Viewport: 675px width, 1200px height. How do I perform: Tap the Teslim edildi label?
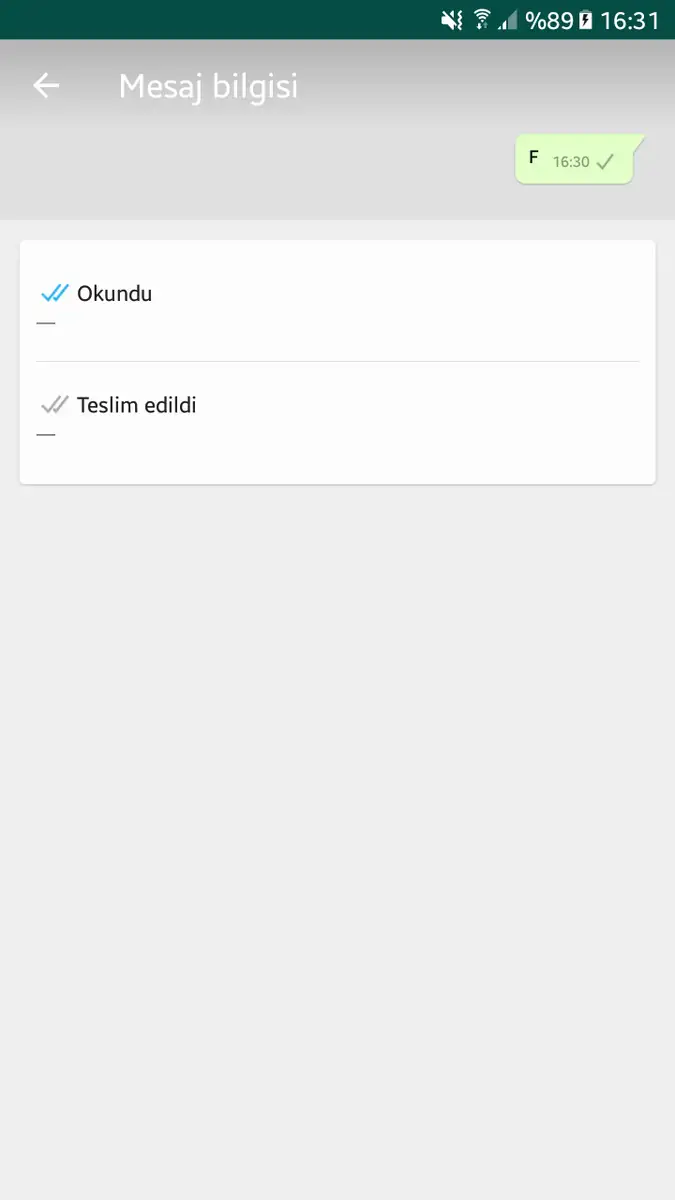(137, 405)
